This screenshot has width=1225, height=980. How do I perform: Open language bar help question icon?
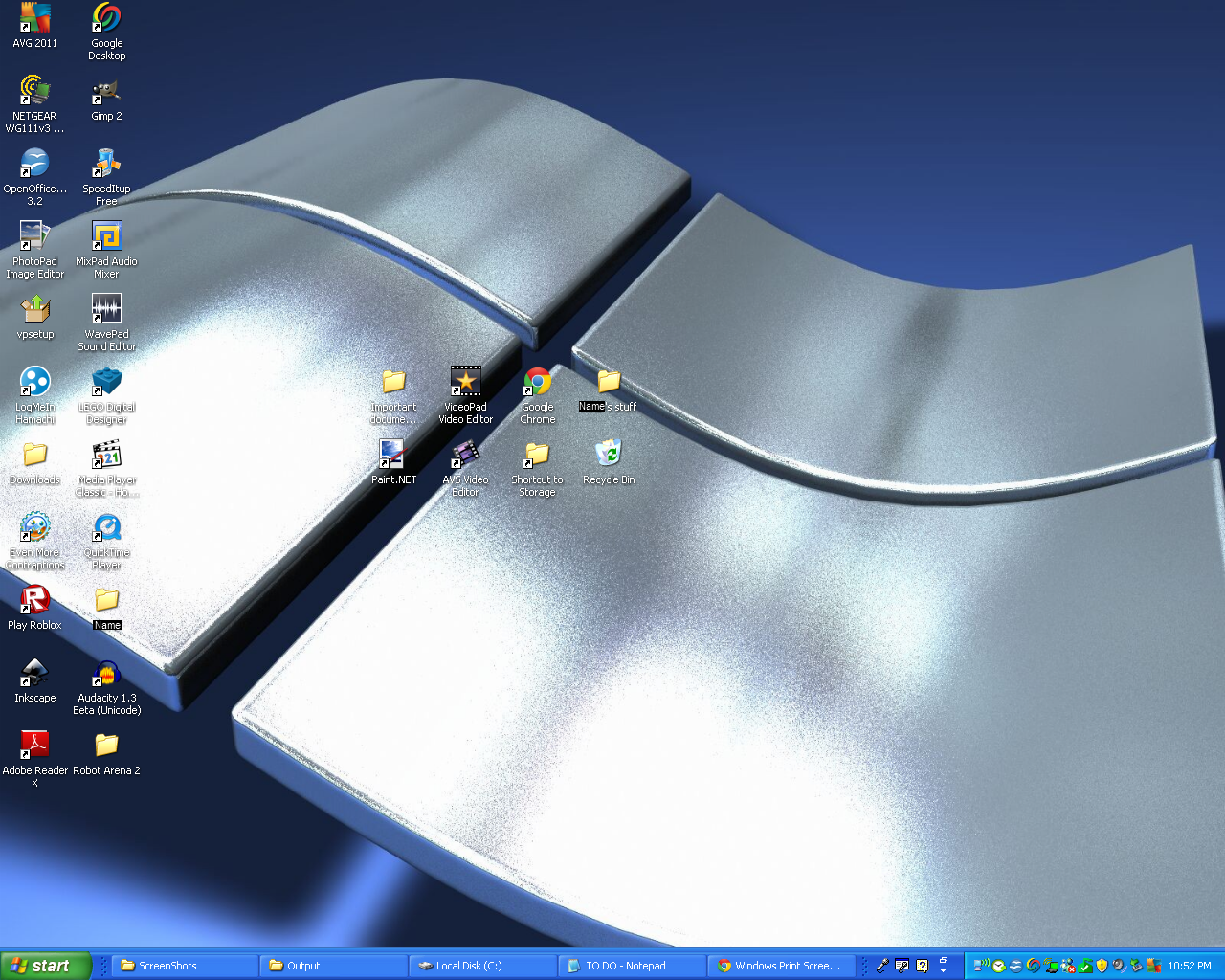pyautogui.click(x=922, y=966)
